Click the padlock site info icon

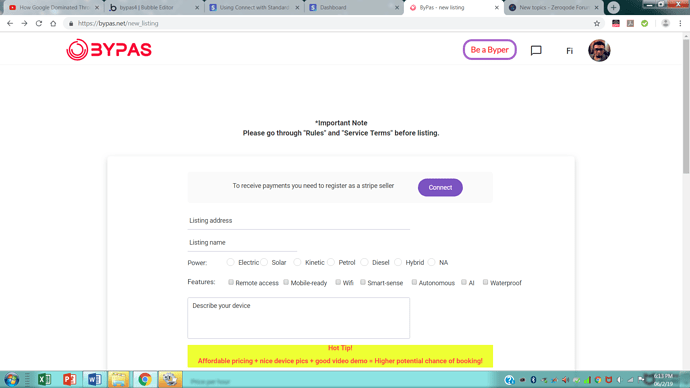[x=71, y=23]
